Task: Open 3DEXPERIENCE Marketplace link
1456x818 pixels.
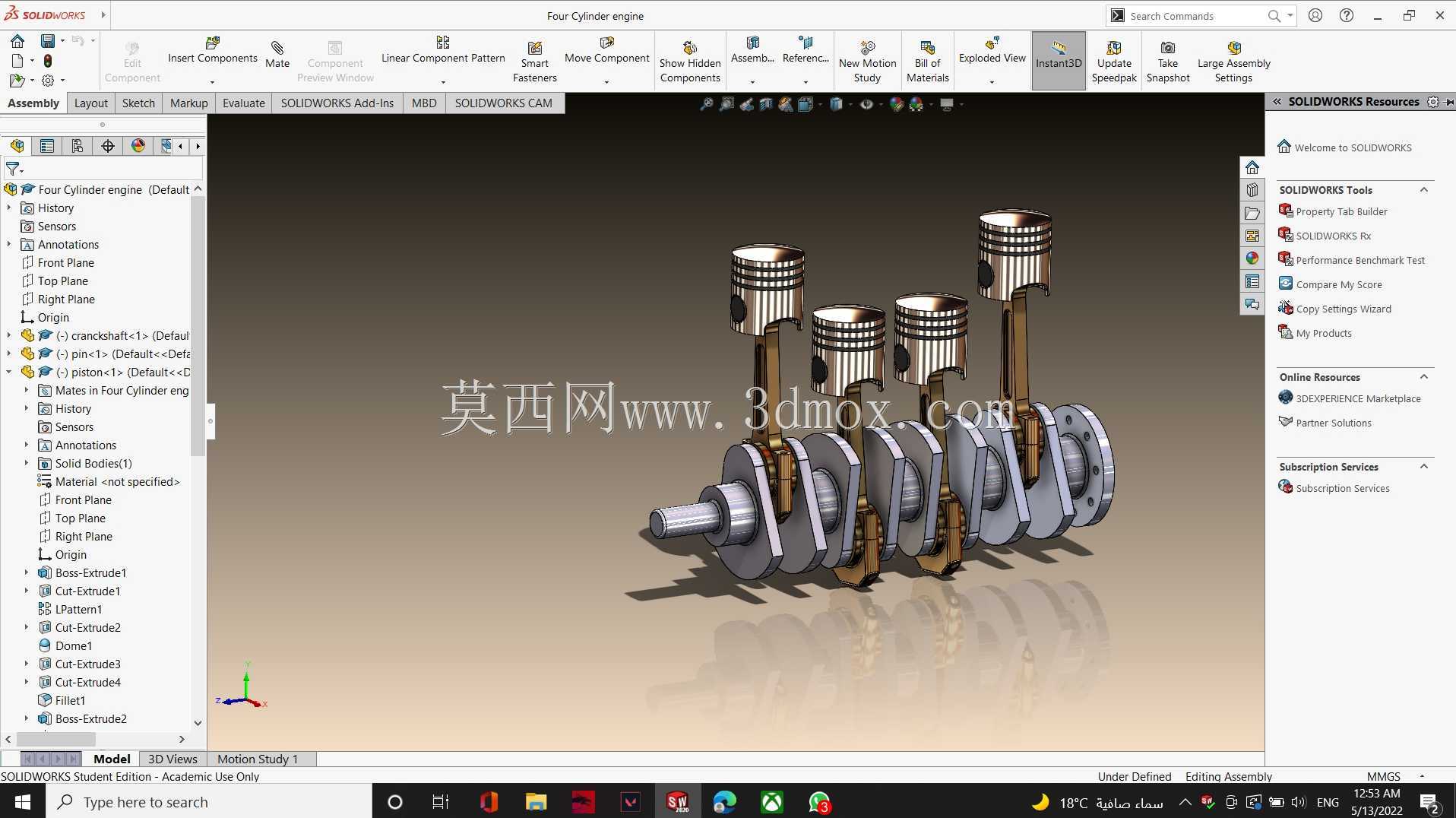Action: pyautogui.click(x=1358, y=398)
